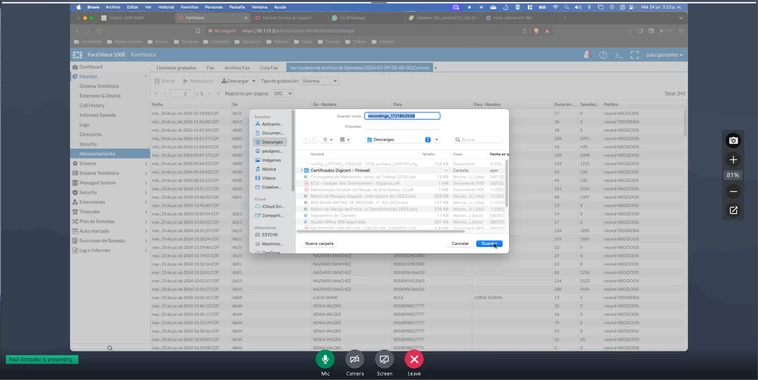
Task: Open the Archivo menu in the macOS menu bar
Action: (x=113, y=7)
